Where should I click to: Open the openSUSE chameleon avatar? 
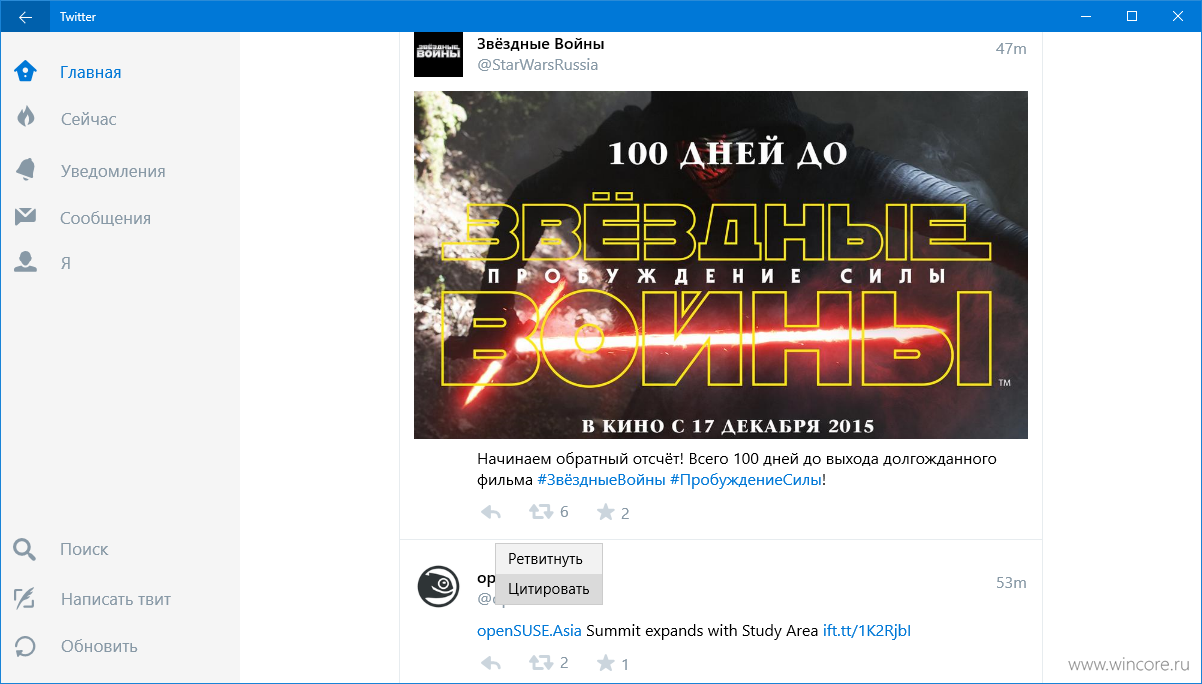[438, 587]
